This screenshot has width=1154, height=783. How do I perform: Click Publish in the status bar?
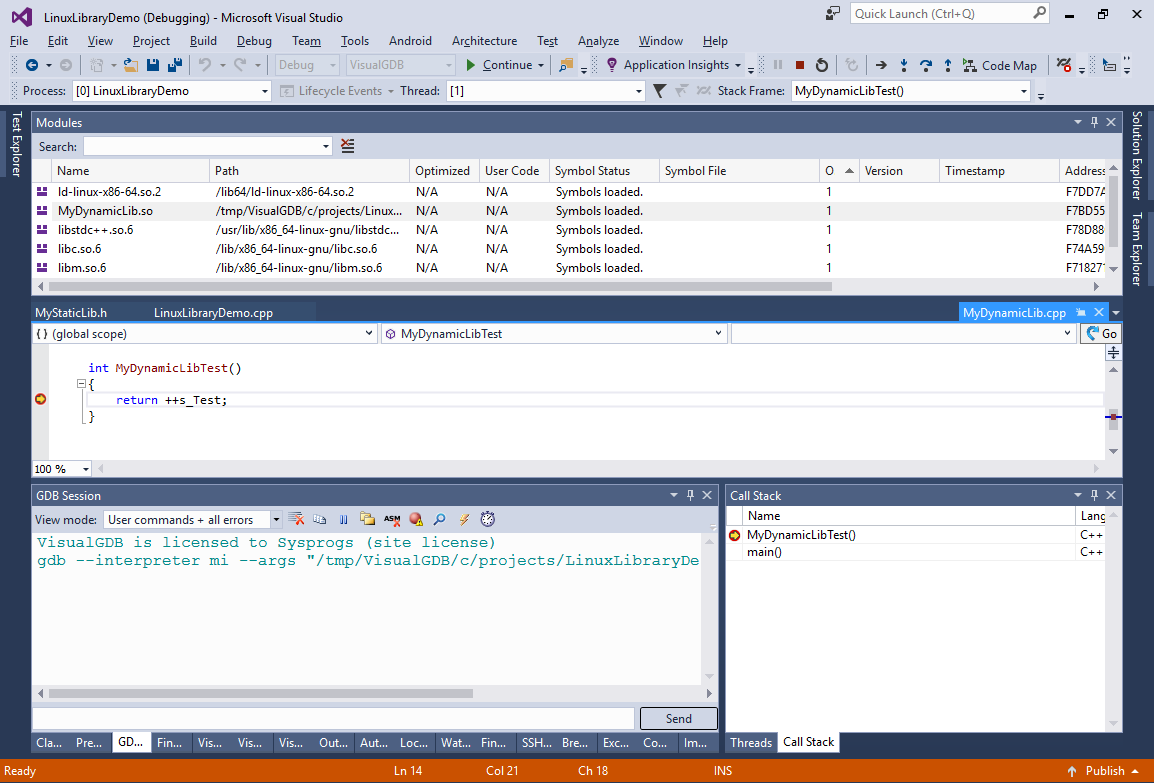coord(1105,770)
